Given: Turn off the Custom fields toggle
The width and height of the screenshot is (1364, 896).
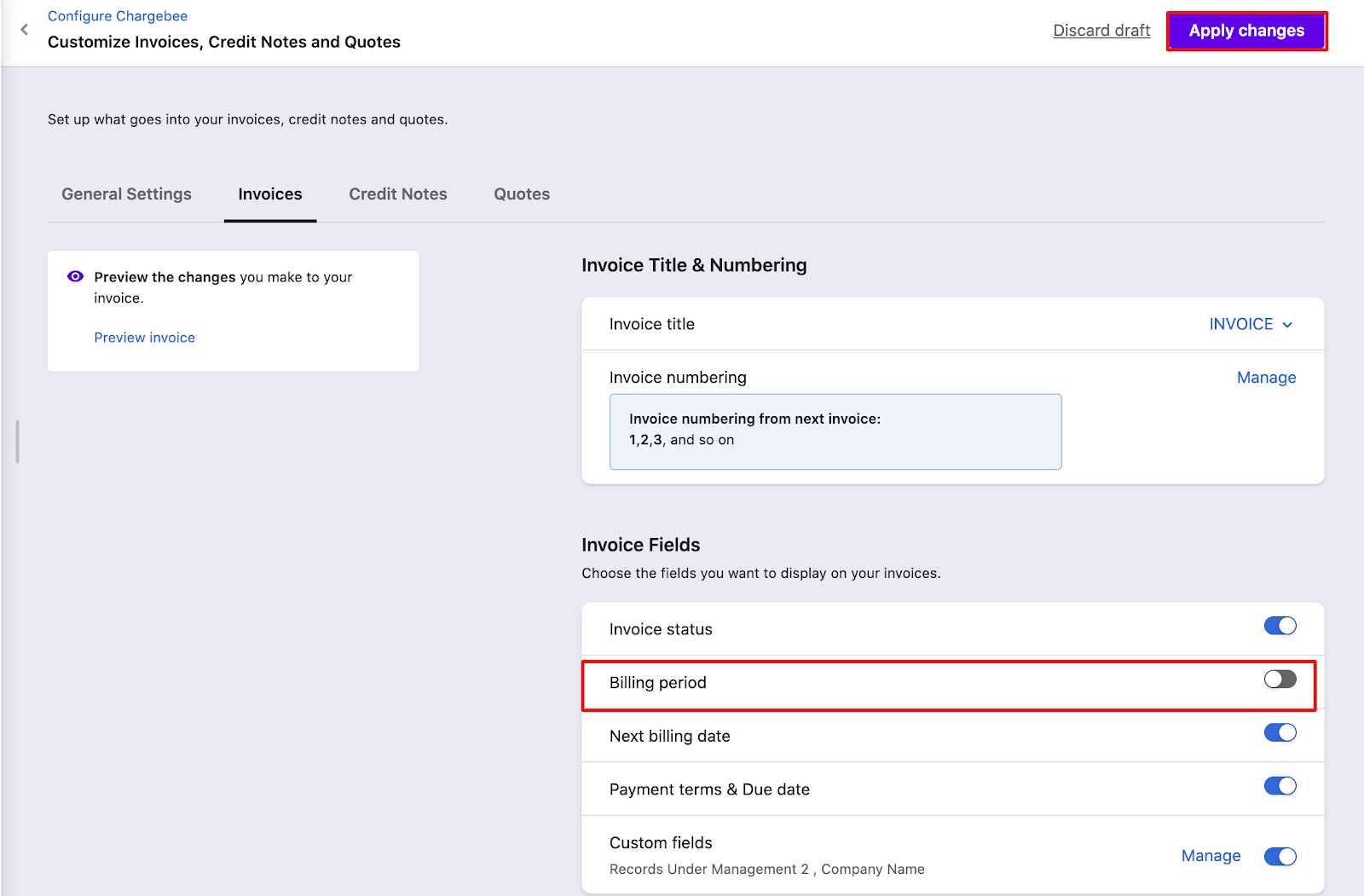Looking at the screenshot, I should coord(1280,856).
